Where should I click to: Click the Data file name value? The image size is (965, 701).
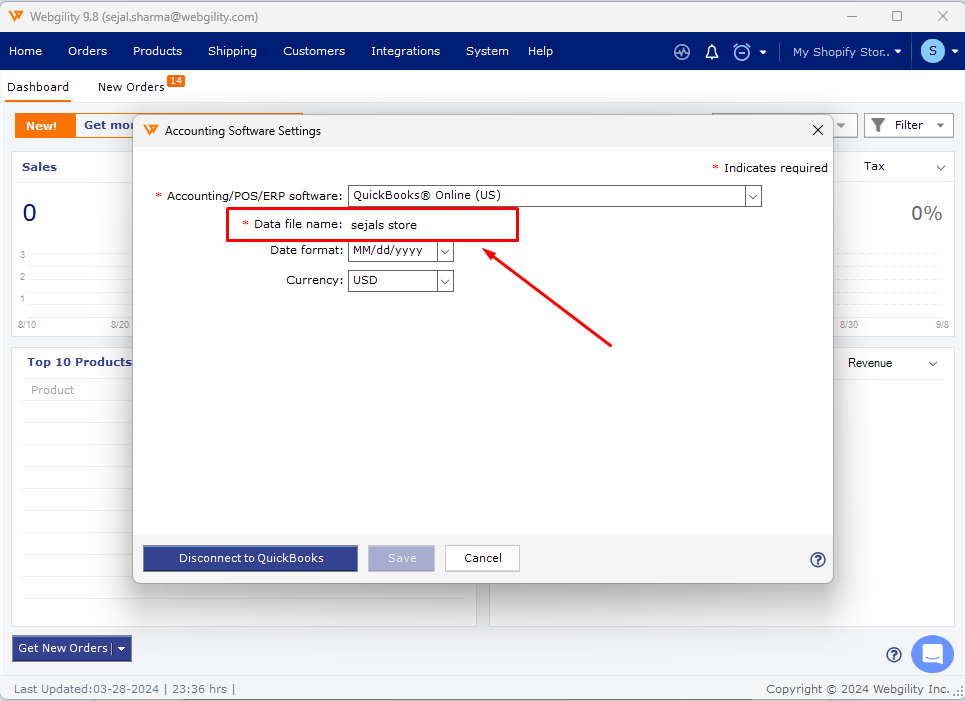click(x=383, y=225)
